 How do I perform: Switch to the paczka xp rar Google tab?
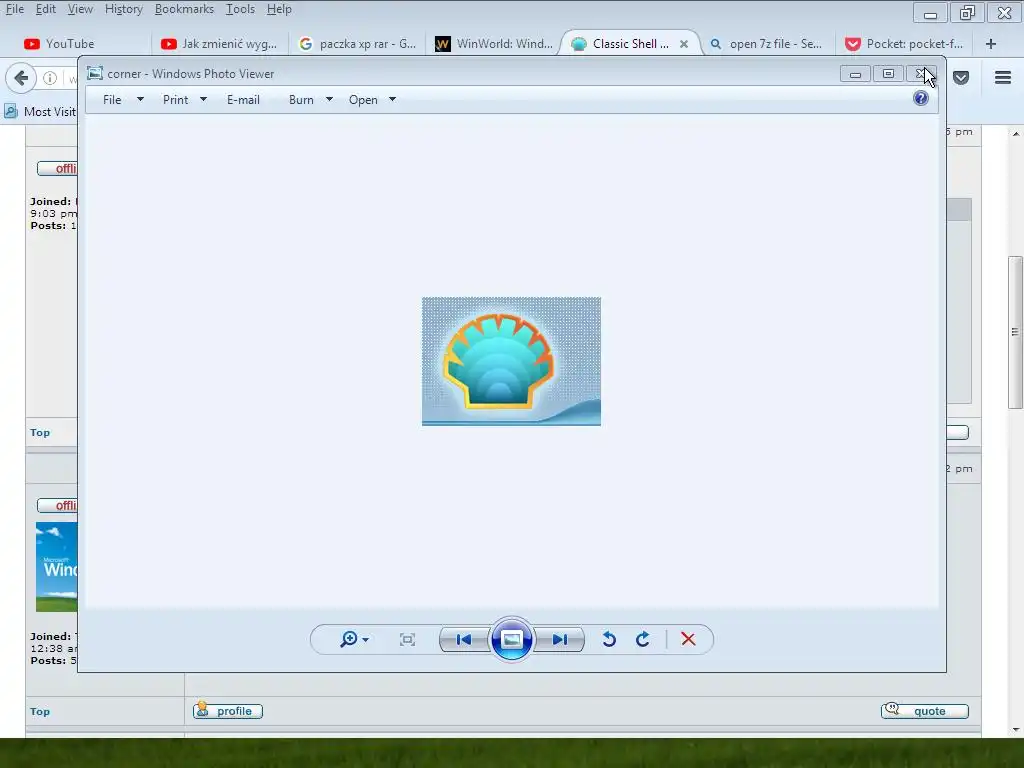tap(357, 44)
